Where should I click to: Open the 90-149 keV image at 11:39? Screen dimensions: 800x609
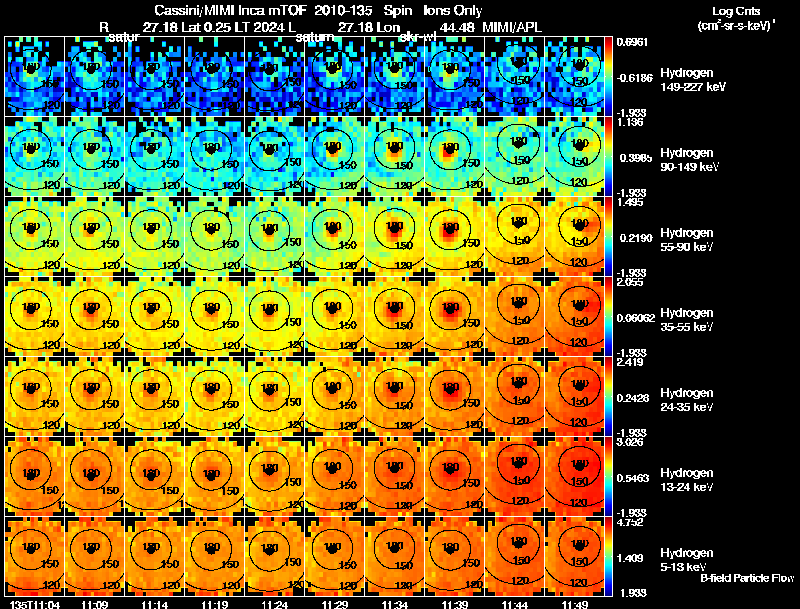click(x=455, y=157)
